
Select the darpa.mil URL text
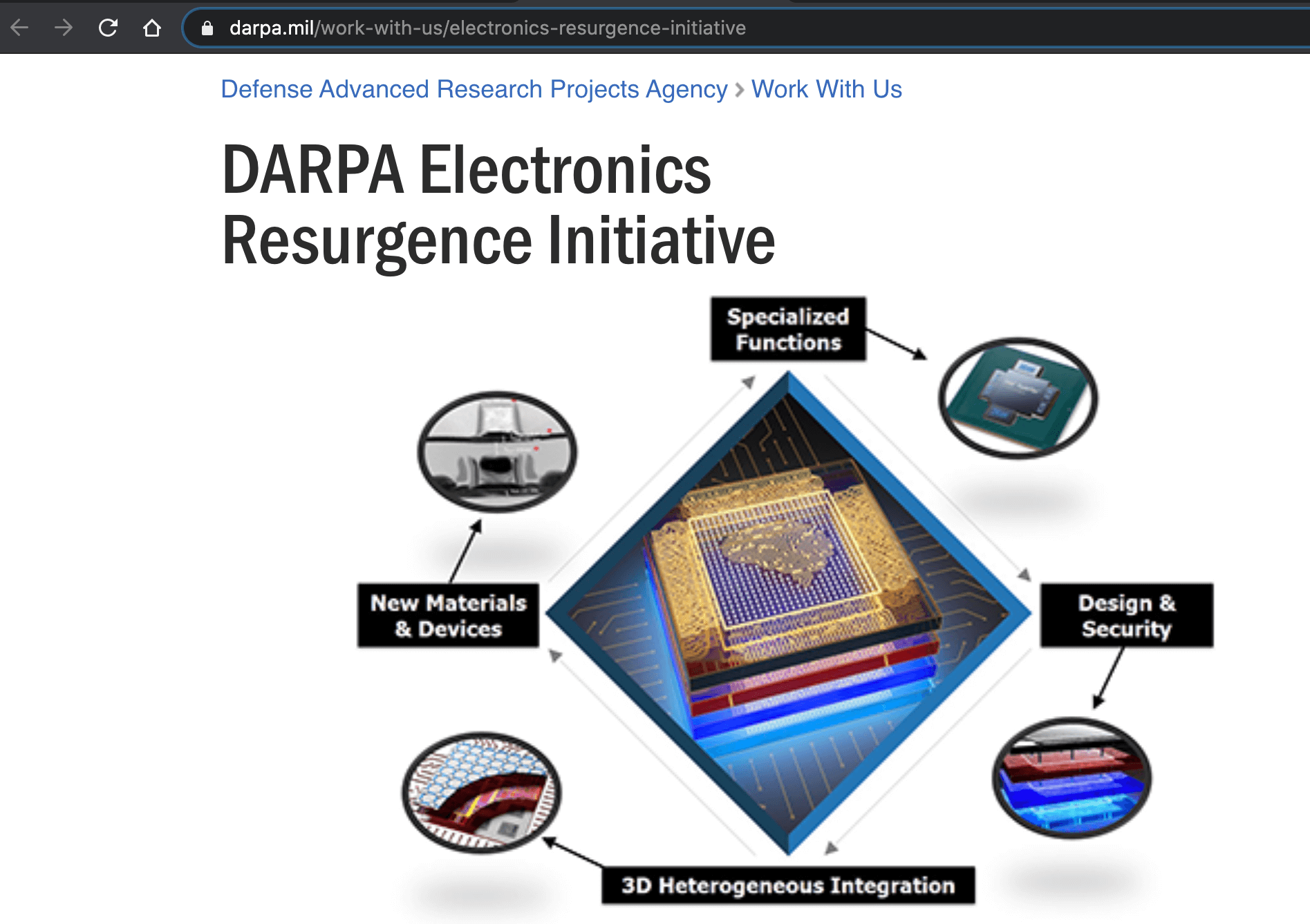pyautogui.click(x=271, y=28)
